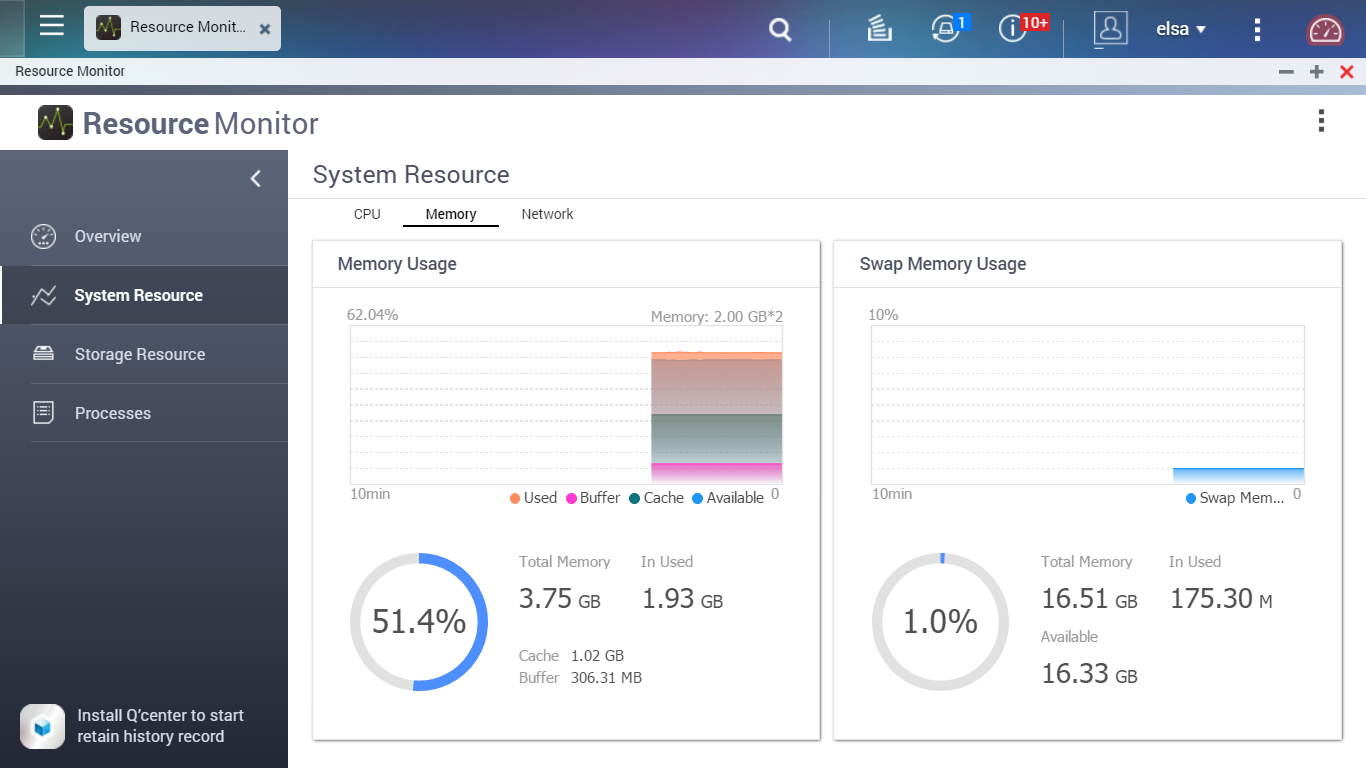Switch to the CPU tab
This screenshot has height=768, width=1366.
coord(367,214)
